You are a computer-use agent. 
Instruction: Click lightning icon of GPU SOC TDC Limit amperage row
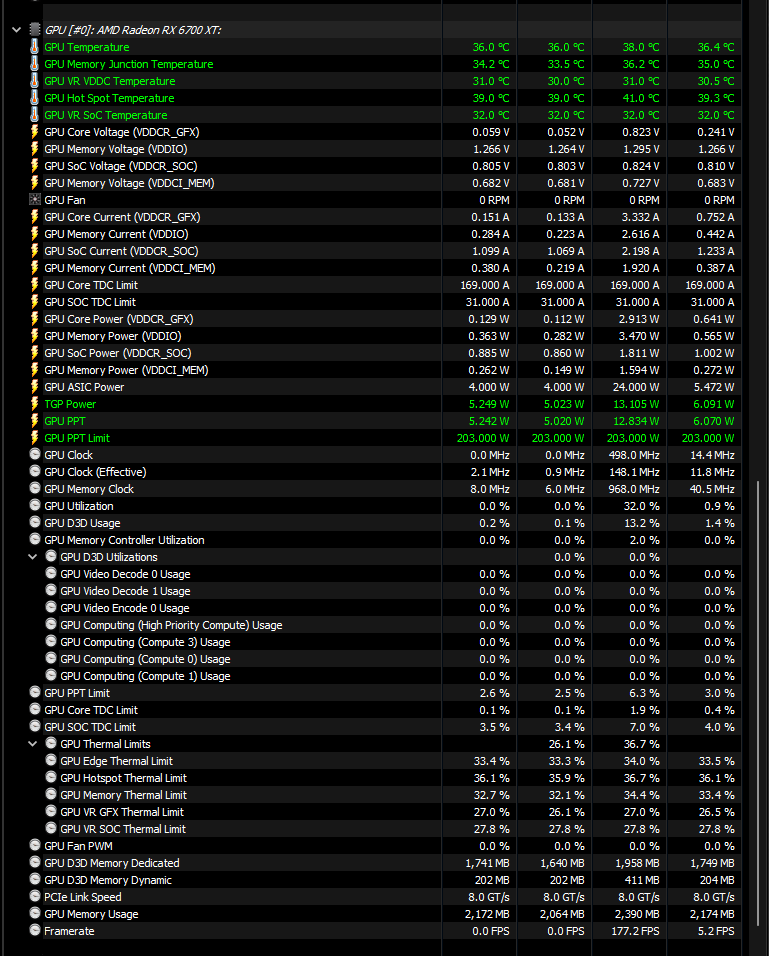click(35, 302)
